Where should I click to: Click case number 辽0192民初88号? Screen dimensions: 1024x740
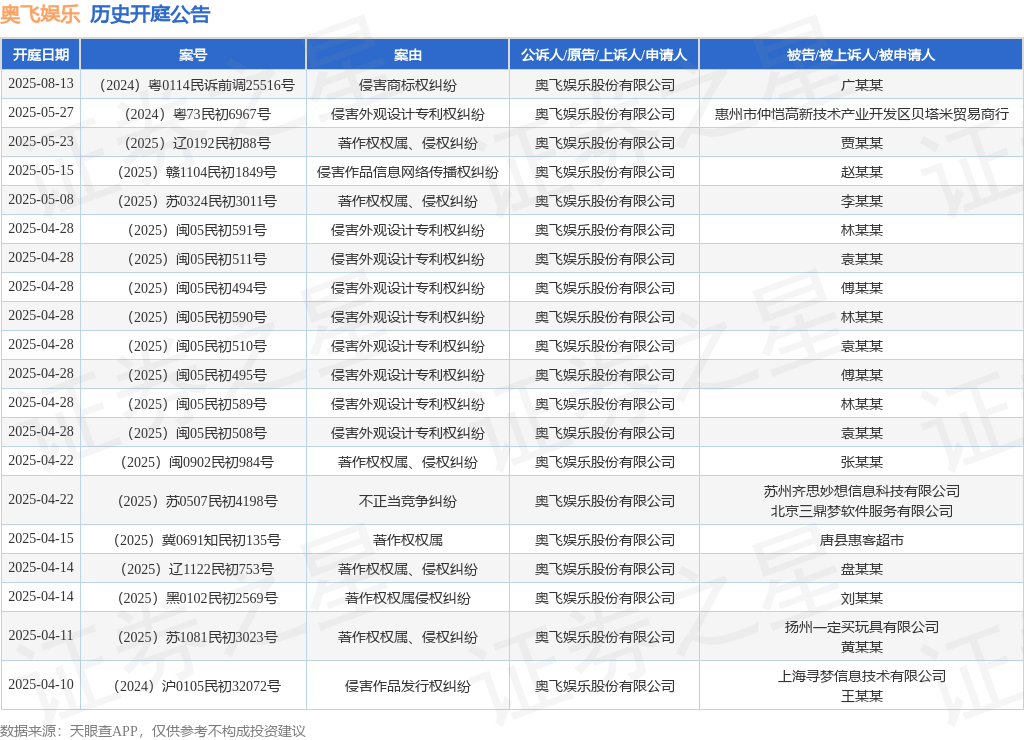coord(197,143)
